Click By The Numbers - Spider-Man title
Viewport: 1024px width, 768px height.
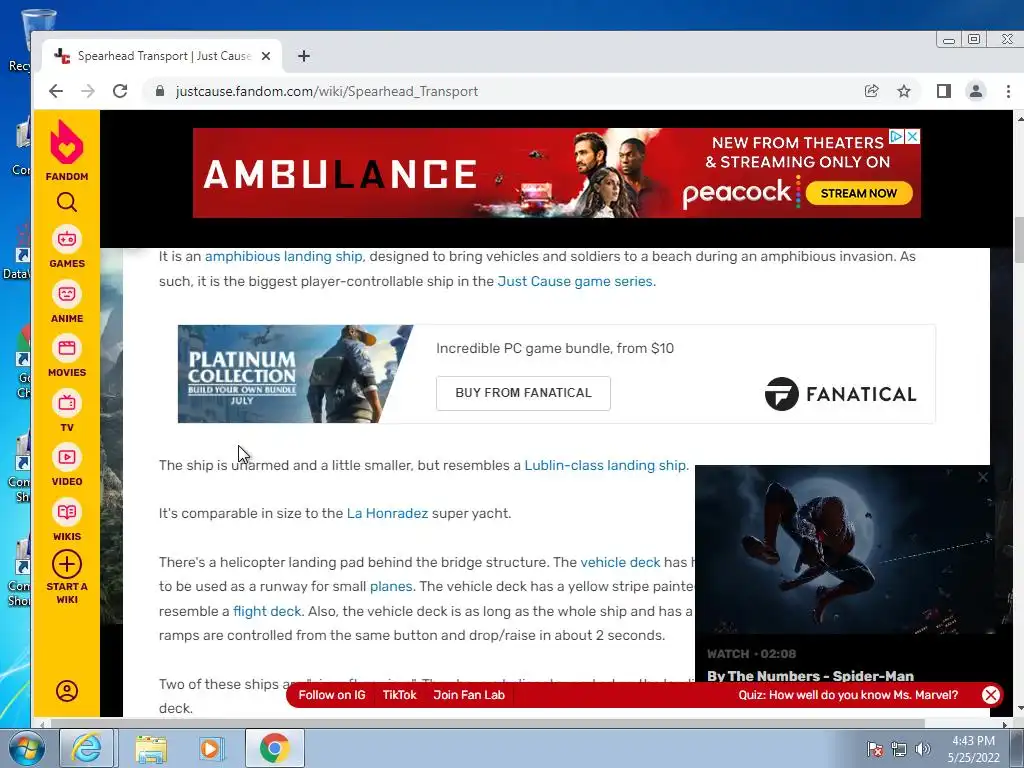810,676
